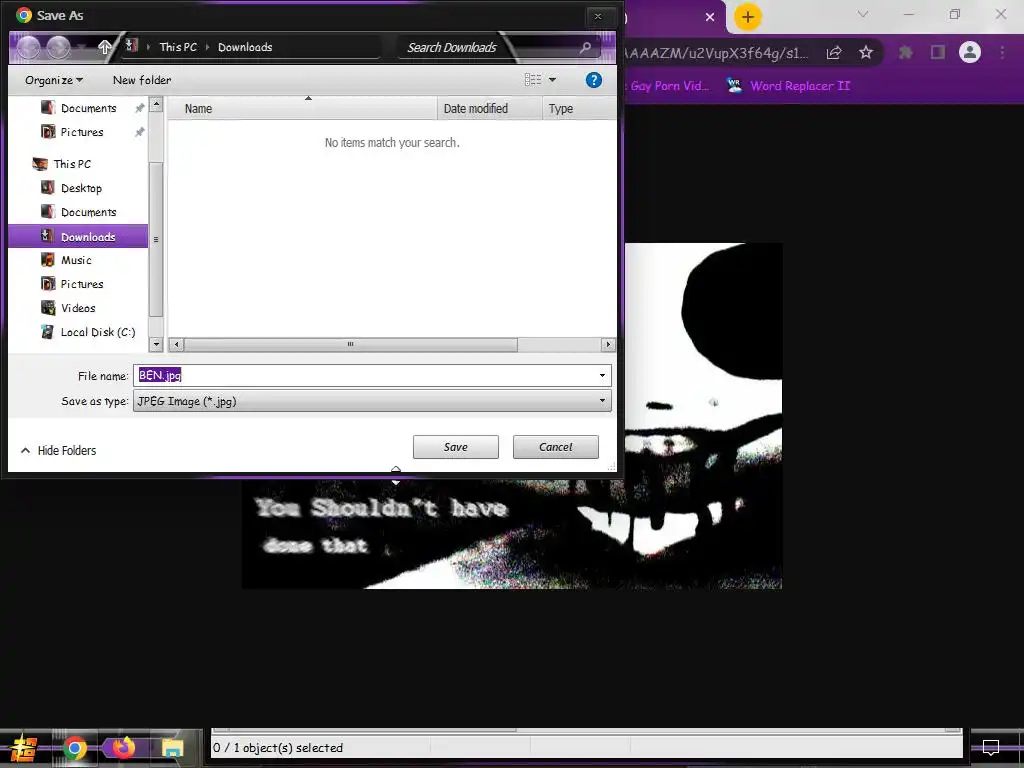Open Music folder in the tree

tap(76, 260)
